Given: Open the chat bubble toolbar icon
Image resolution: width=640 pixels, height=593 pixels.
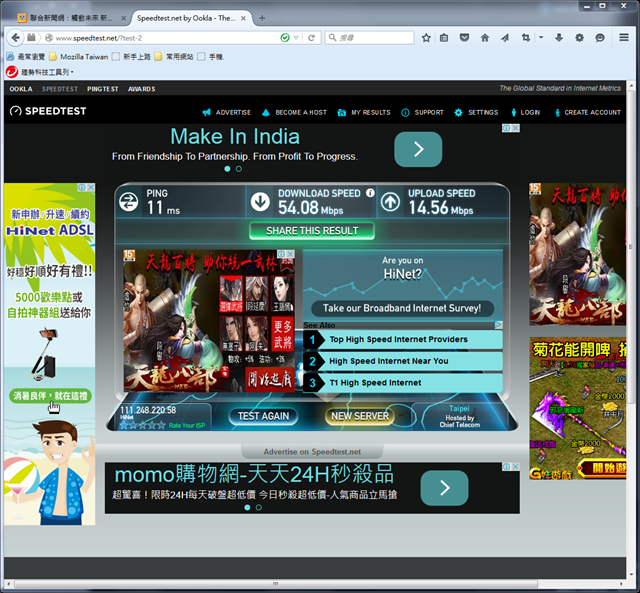Looking at the screenshot, I should [x=600, y=38].
